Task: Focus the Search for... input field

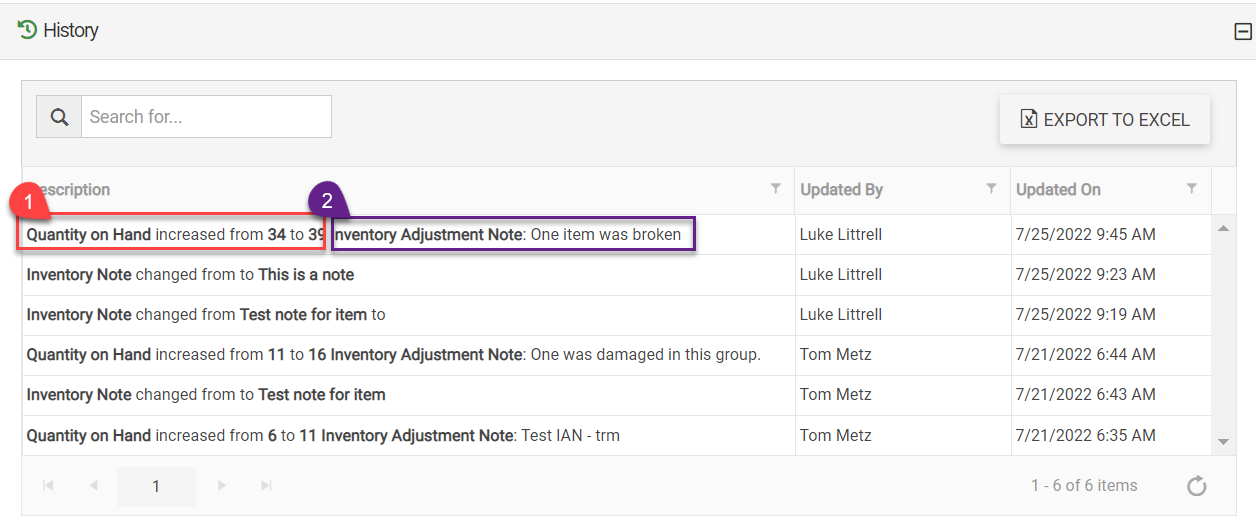Action: 205,117
